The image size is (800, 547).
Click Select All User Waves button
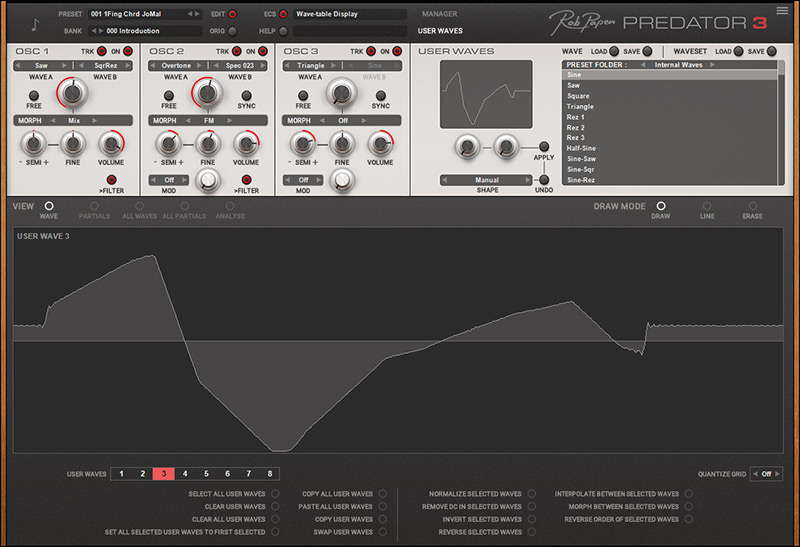tap(275, 493)
